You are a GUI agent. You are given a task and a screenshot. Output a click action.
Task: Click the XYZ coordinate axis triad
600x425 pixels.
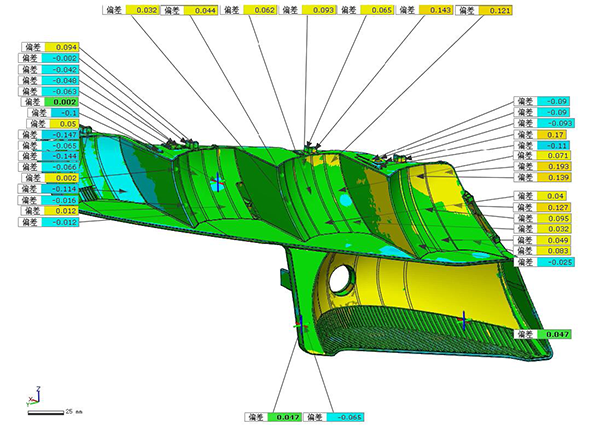tap(36, 393)
